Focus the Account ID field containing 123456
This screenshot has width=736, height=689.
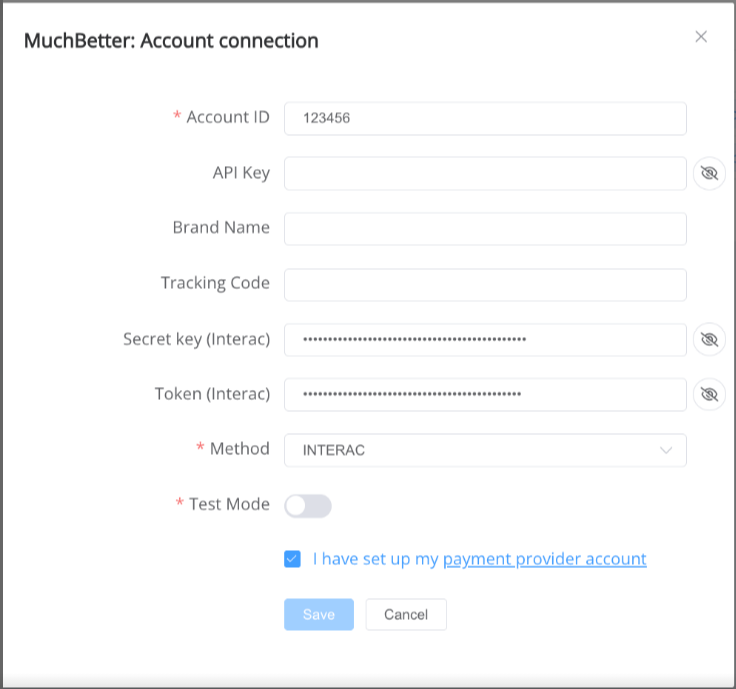coord(485,118)
